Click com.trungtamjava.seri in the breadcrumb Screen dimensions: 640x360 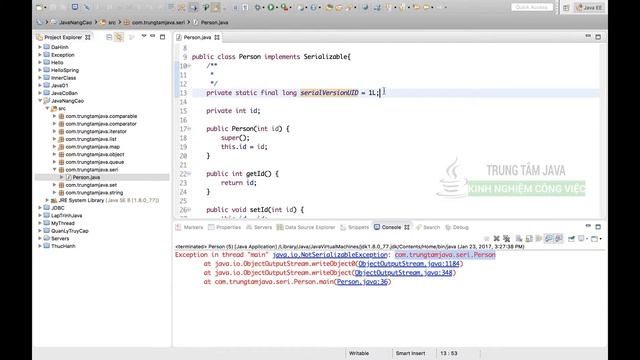158,22
